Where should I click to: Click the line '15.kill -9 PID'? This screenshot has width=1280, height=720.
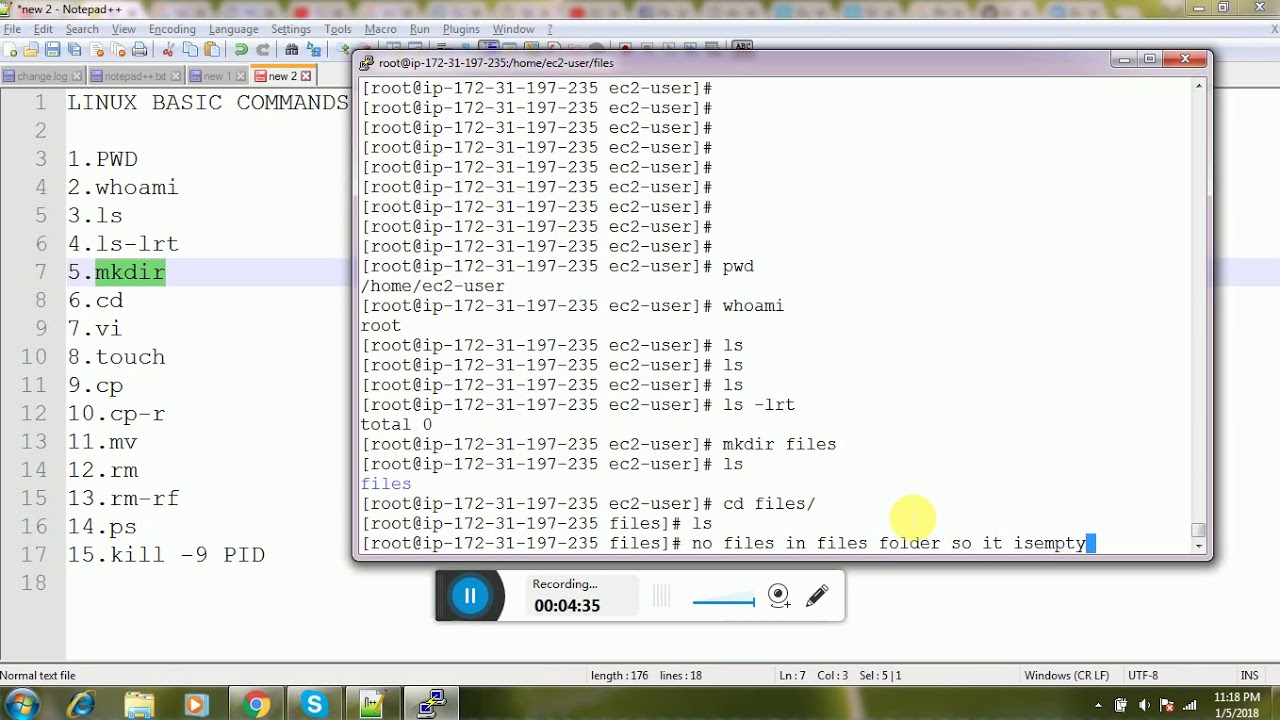(x=166, y=554)
